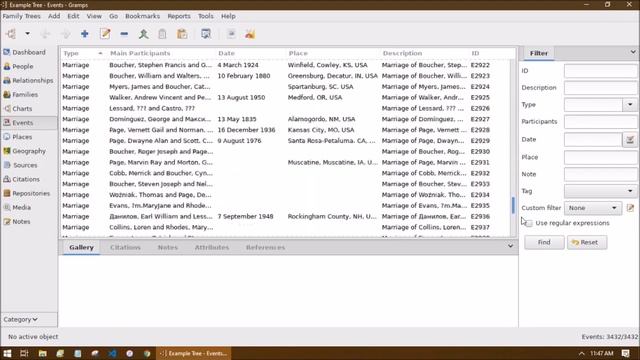Click the blue minus Delete event icon

tap(124, 34)
